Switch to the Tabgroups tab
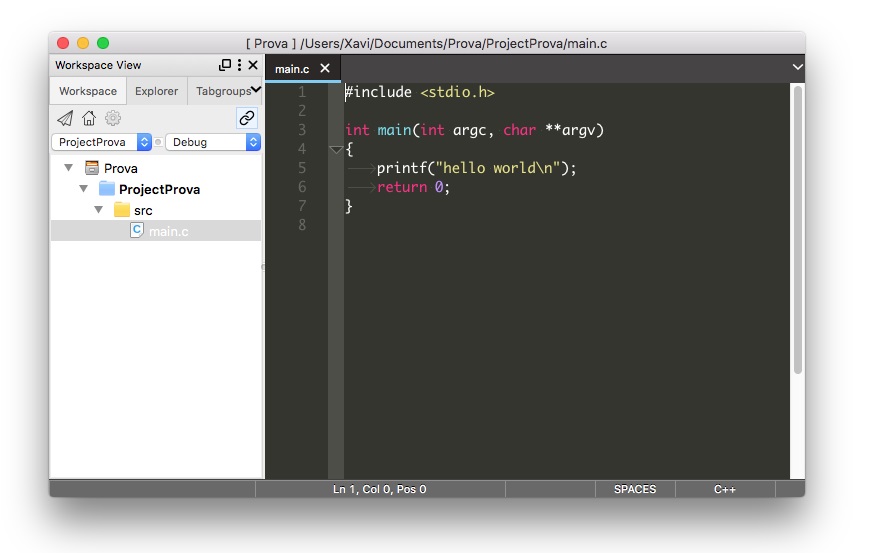Viewport: 871px width, 553px height. tap(222, 91)
